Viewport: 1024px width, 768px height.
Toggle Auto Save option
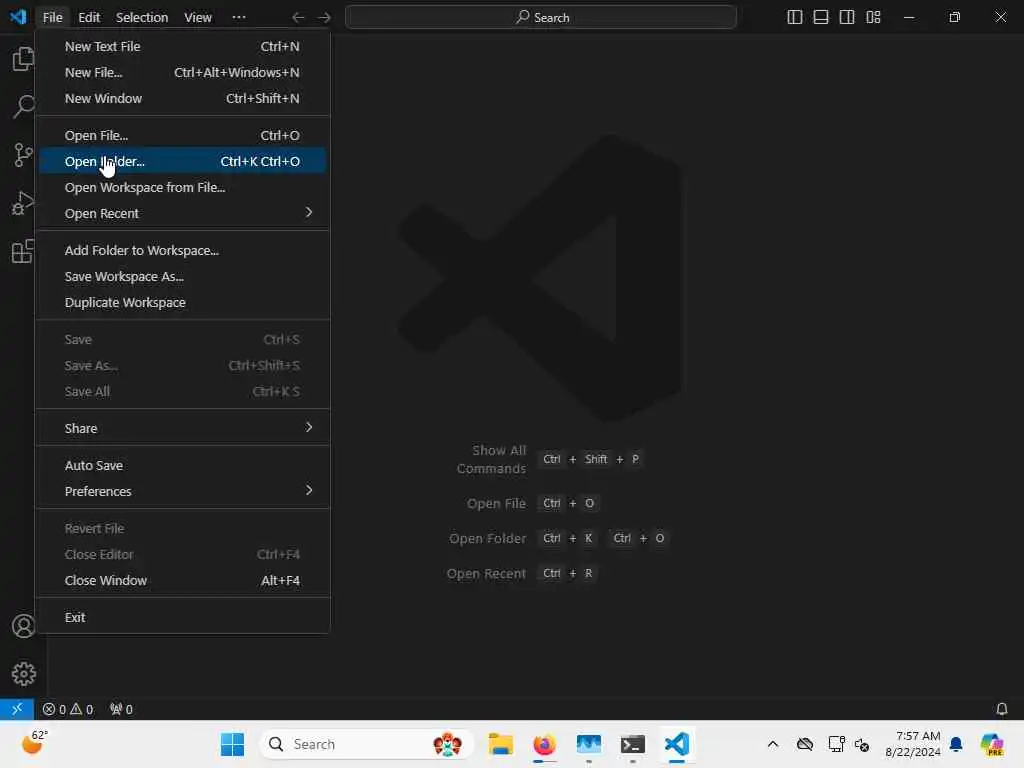click(182, 465)
